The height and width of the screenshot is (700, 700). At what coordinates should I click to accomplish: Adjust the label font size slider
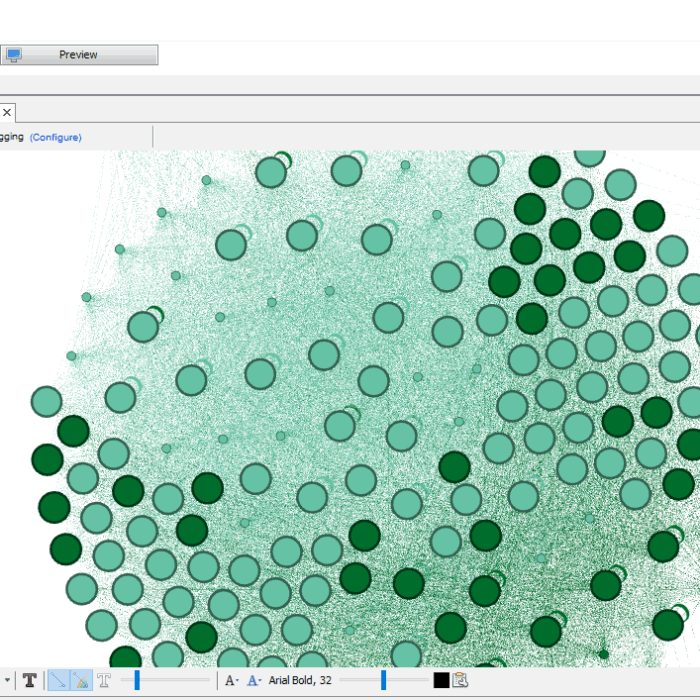pos(383,680)
